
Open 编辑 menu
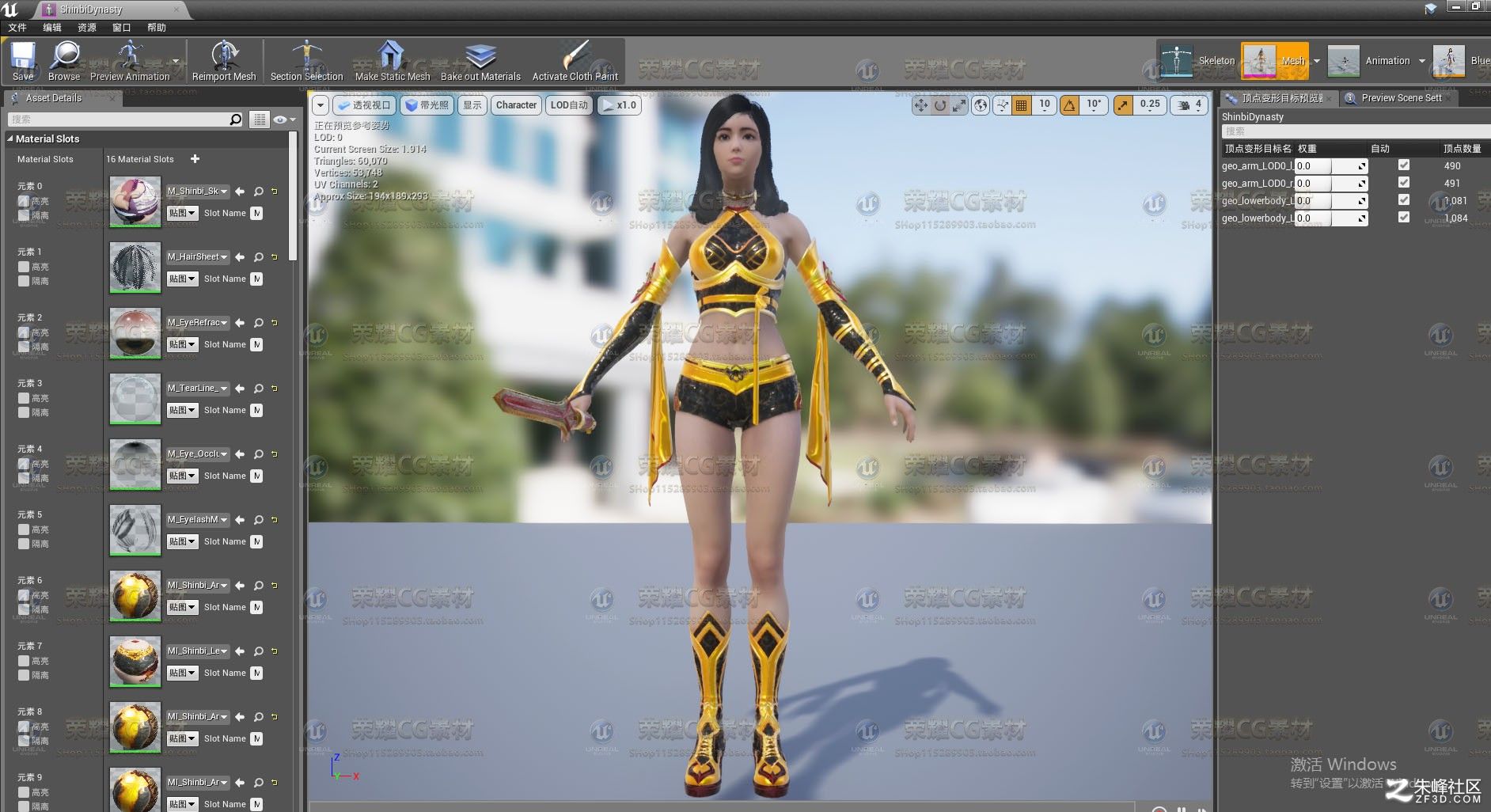(x=52, y=27)
